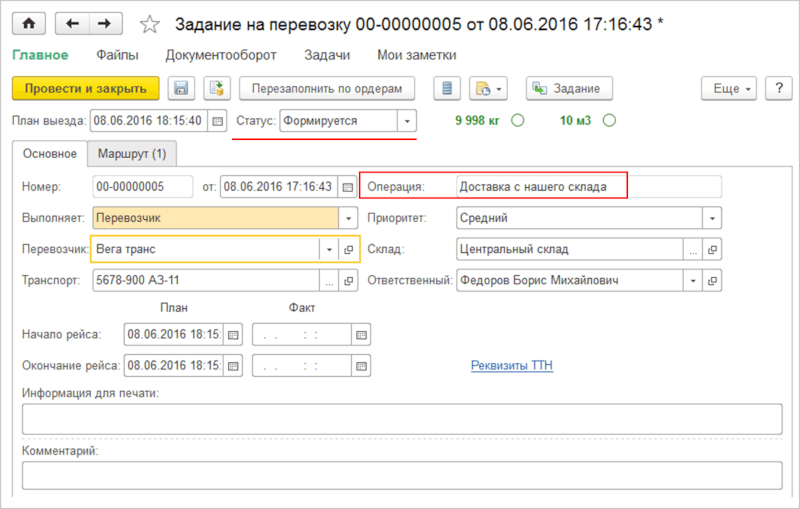
Task: Choose Склад from list ellipsis
Action: [693, 249]
